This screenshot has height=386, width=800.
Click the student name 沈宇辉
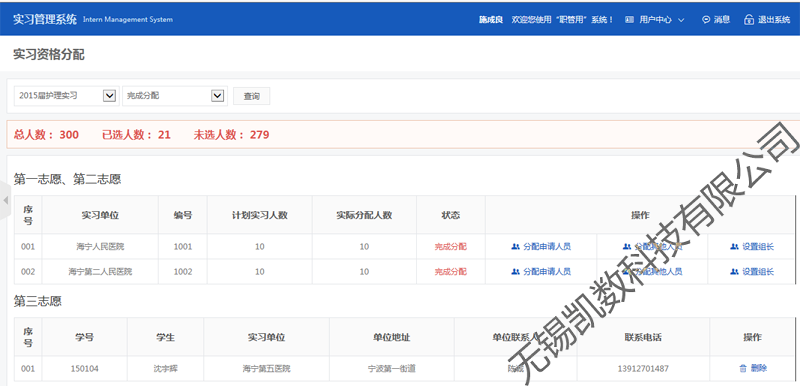click(165, 368)
